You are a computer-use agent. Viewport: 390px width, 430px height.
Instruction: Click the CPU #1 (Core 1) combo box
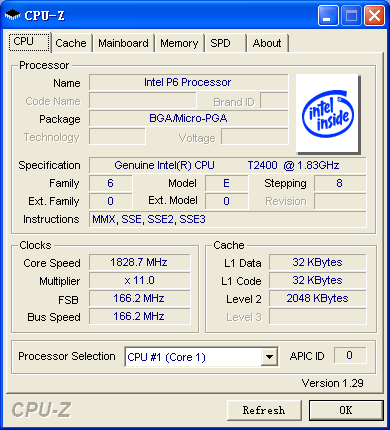point(201,357)
